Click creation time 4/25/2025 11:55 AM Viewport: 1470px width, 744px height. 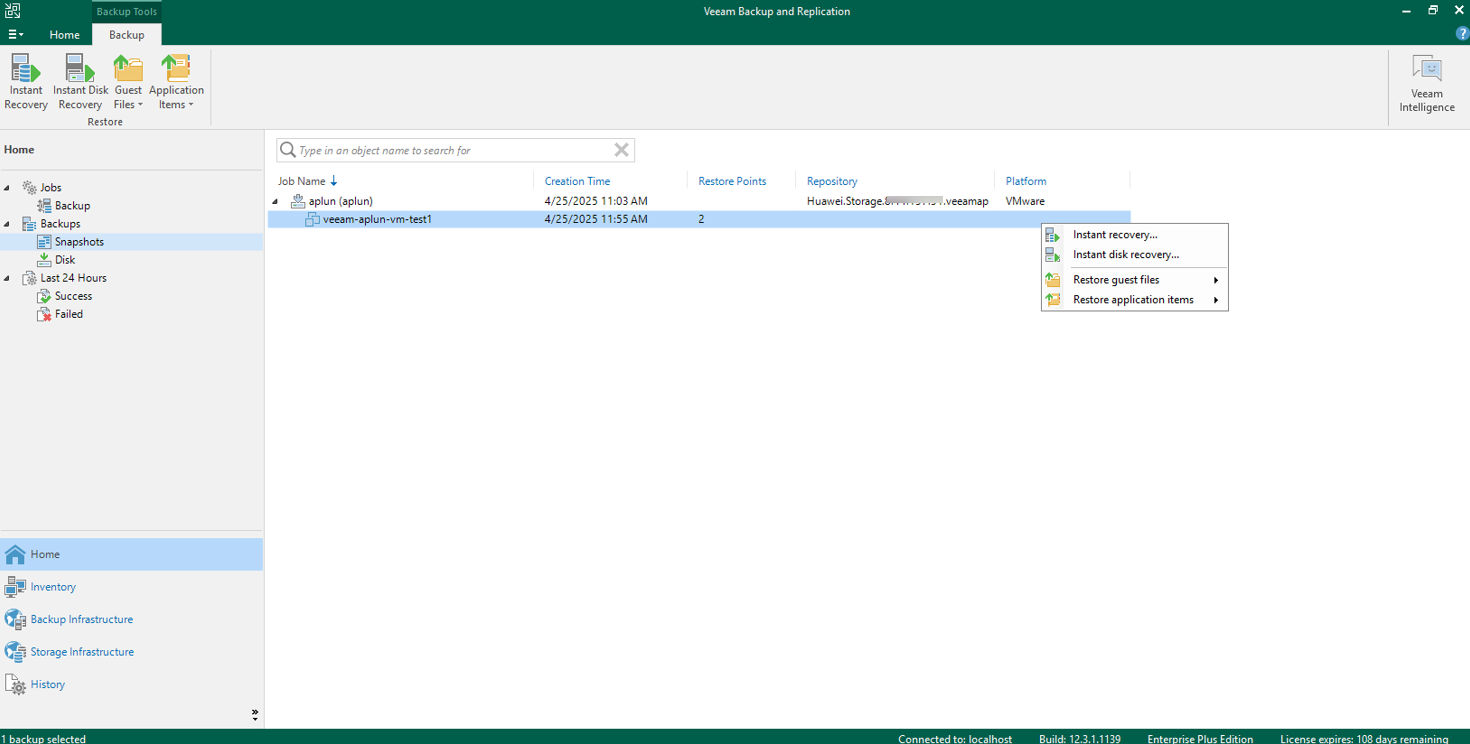click(x=596, y=219)
